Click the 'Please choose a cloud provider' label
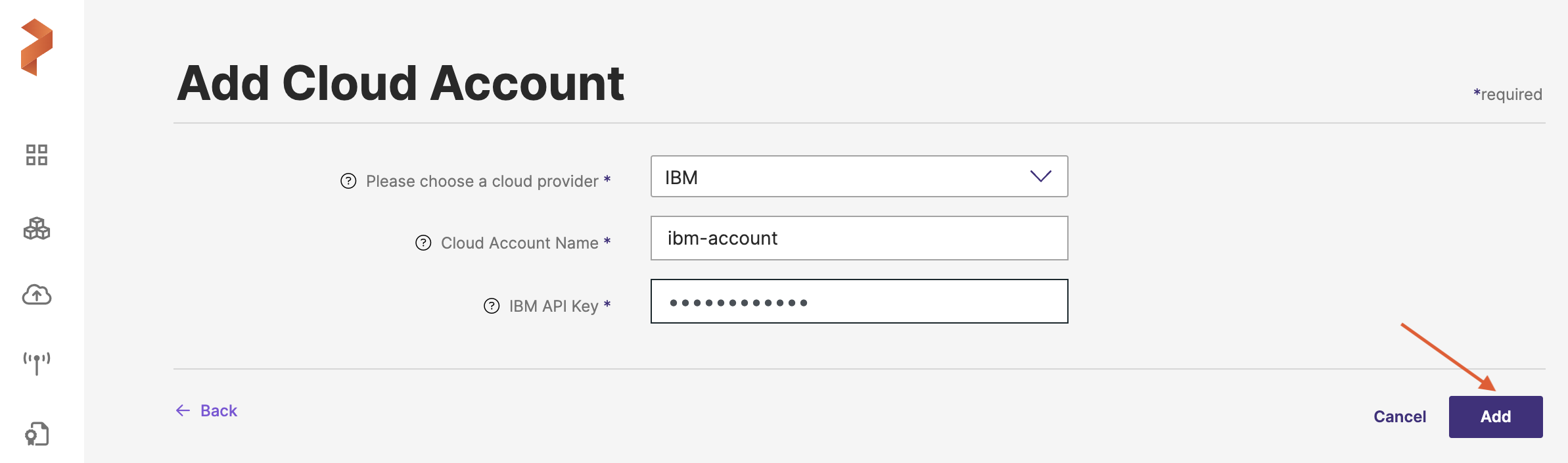Image resolution: width=1568 pixels, height=463 pixels. coord(482,181)
